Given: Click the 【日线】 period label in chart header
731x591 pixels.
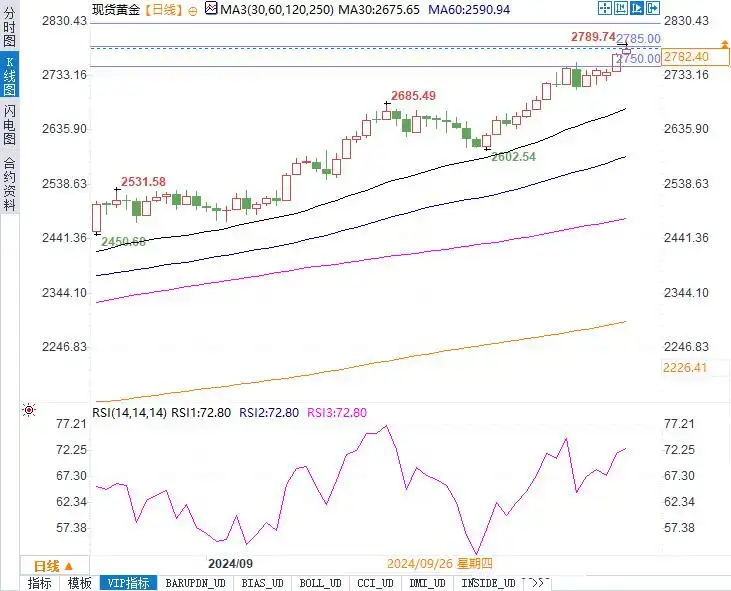Looking at the screenshot, I should tap(163, 9).
